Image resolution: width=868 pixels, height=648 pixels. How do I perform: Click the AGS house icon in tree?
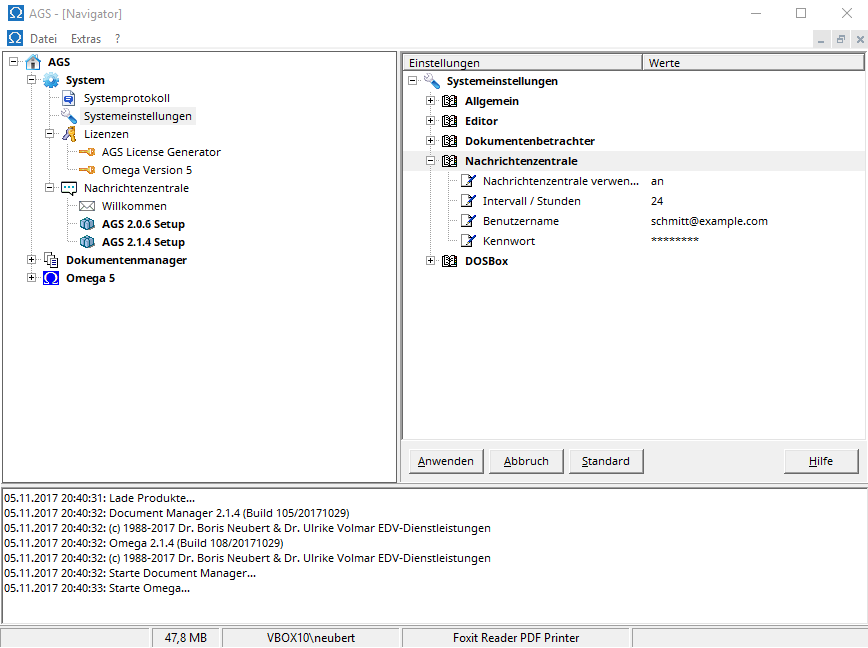pos(33,62)
